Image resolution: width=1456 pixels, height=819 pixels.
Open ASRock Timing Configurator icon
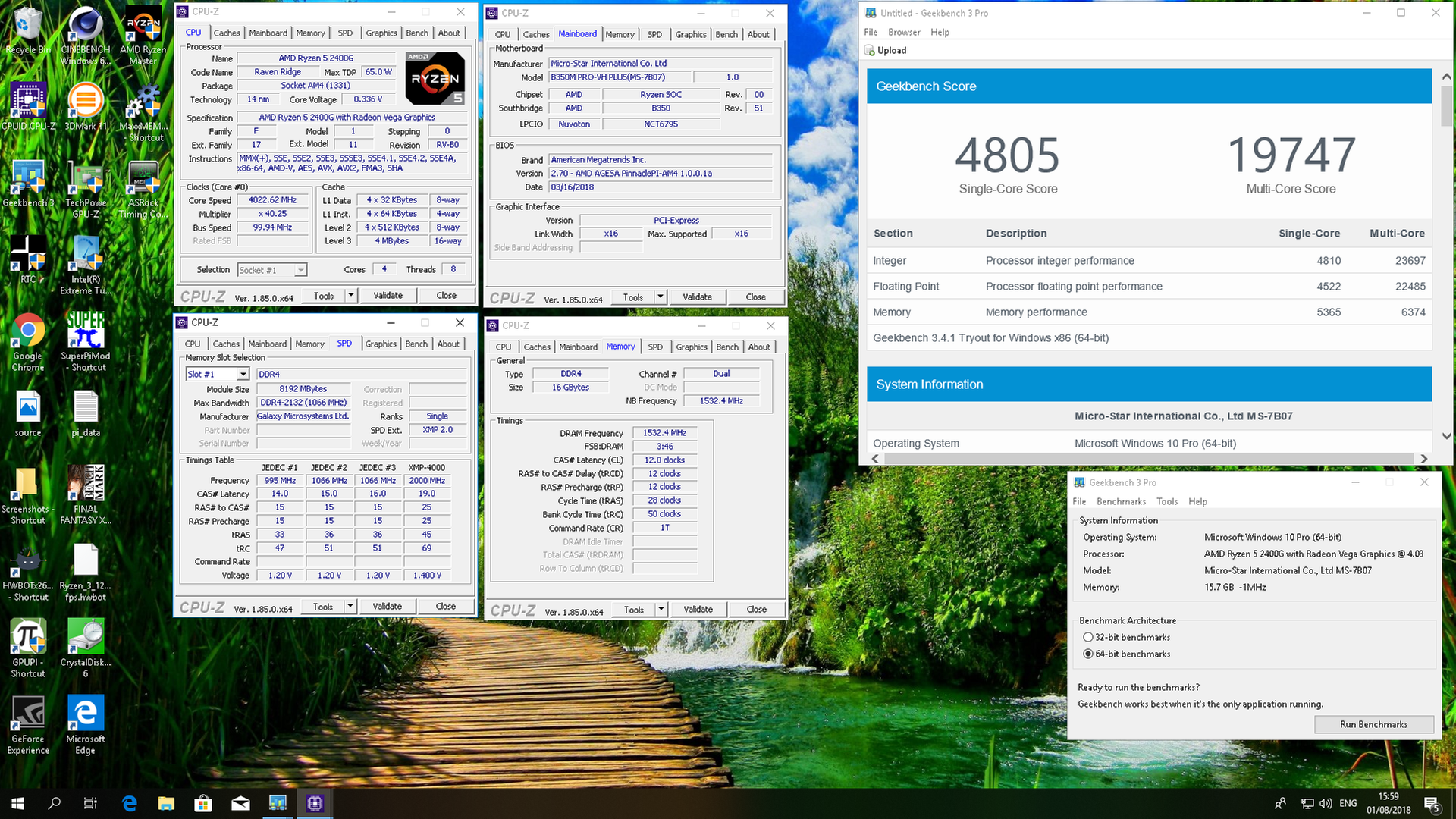click(143, 190)
